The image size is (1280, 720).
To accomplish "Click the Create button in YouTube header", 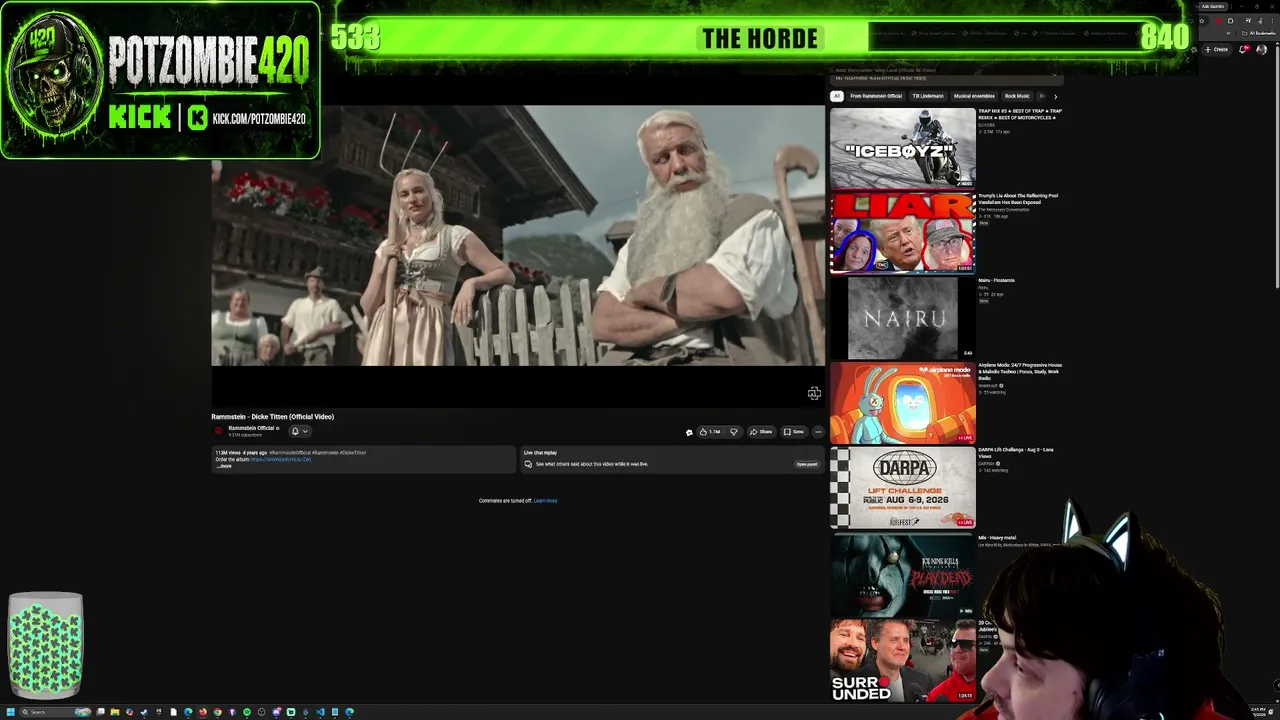I will (x=1217, y=49).
